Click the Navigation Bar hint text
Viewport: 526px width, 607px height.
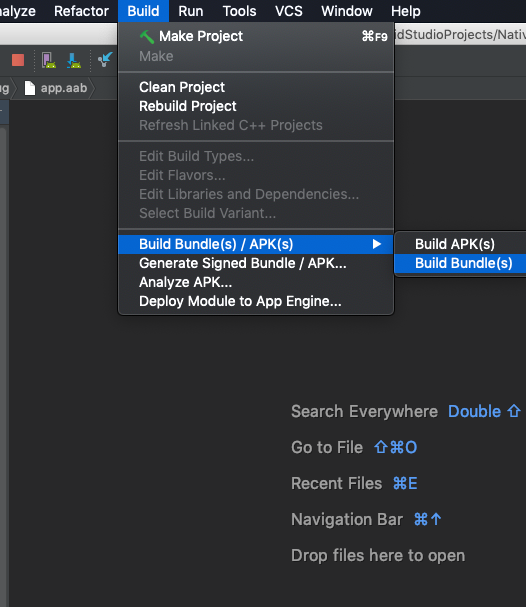coord(347,519)
